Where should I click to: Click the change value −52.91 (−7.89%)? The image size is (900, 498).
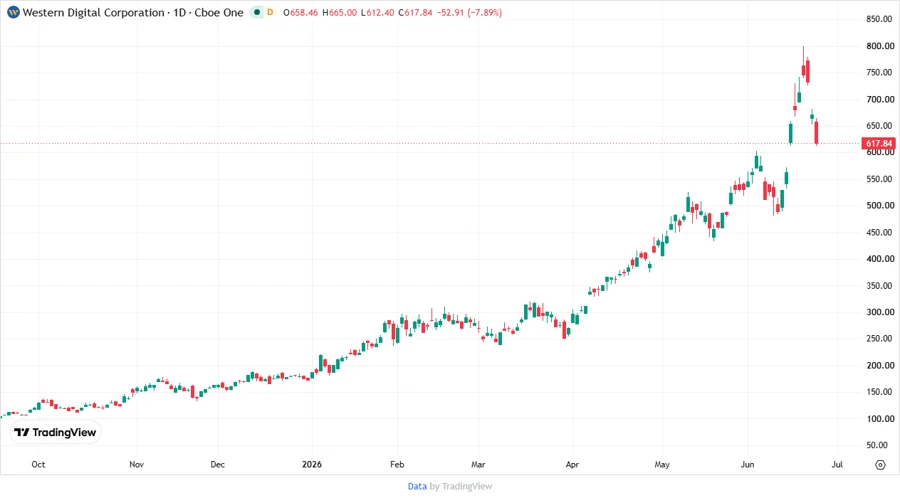(x=470, y=12)
